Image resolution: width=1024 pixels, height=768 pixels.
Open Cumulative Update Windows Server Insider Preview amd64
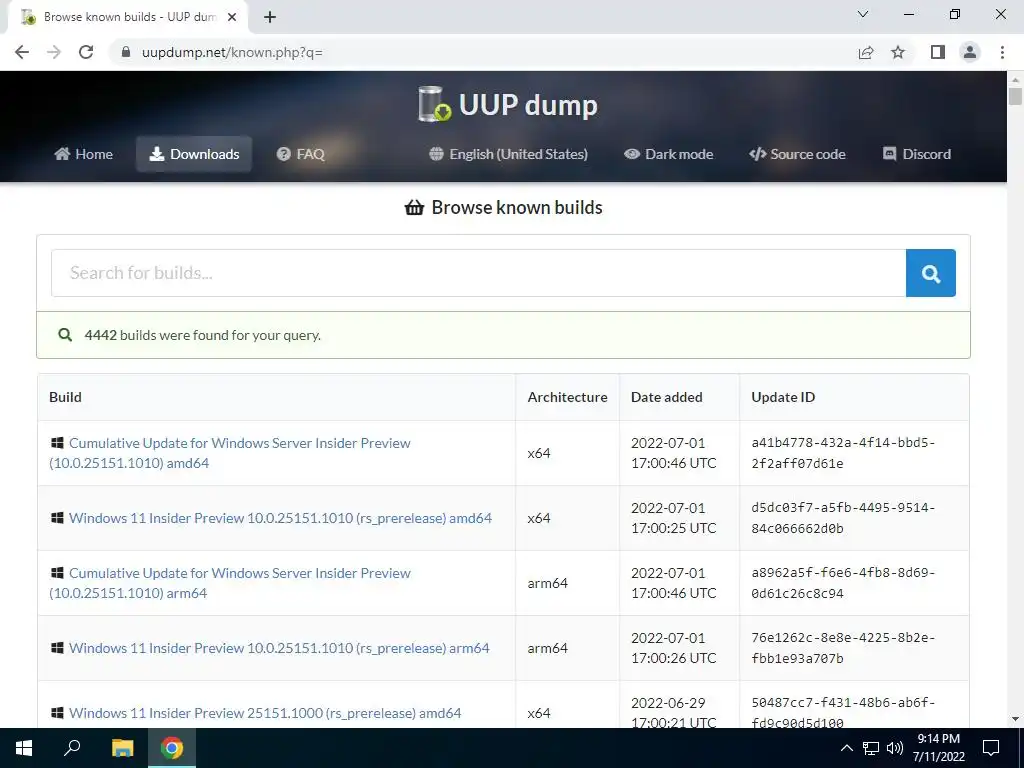point(230,453)
